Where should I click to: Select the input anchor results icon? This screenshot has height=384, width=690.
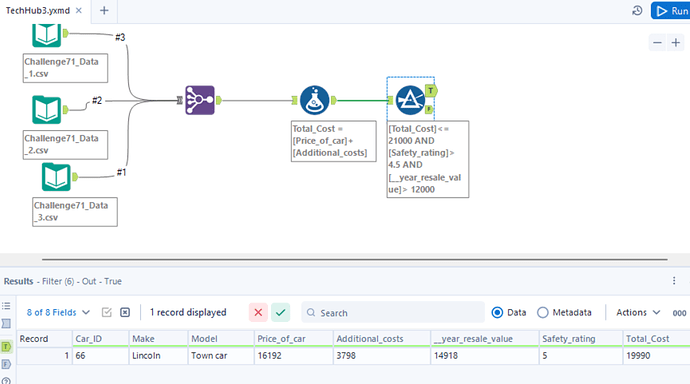pos(6,324)
